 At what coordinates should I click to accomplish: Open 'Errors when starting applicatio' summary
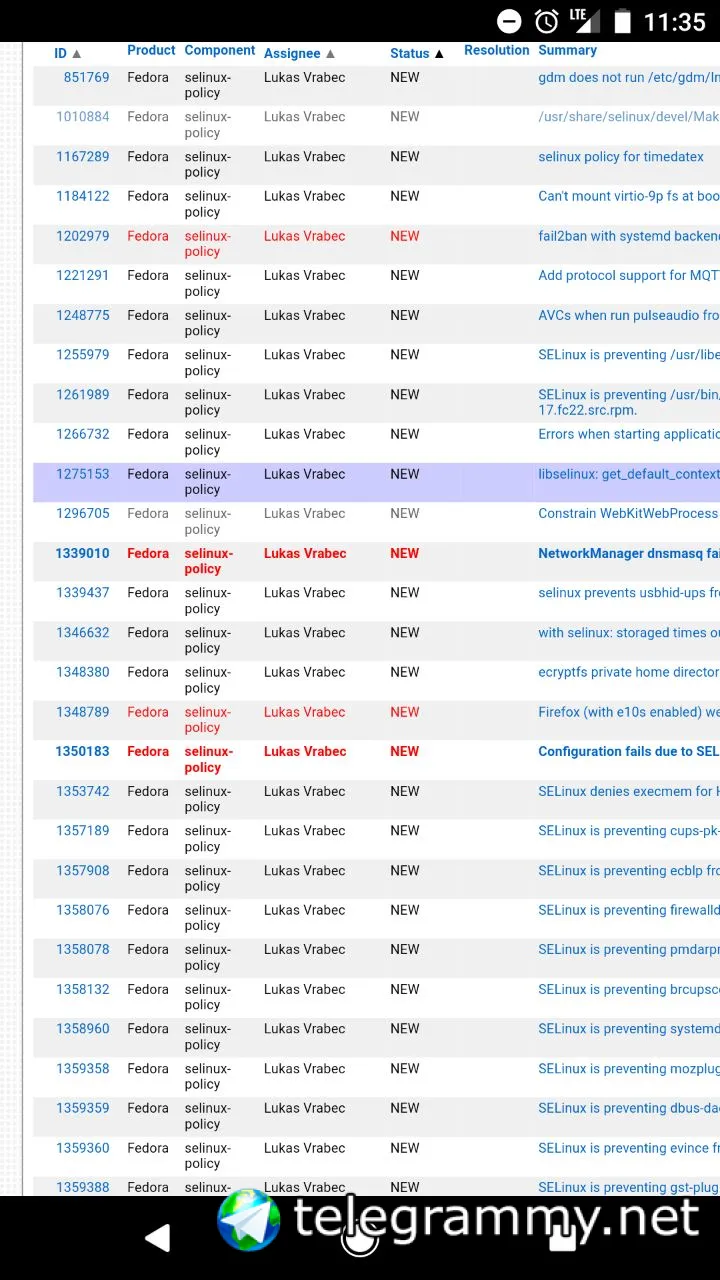pos(629,434)
